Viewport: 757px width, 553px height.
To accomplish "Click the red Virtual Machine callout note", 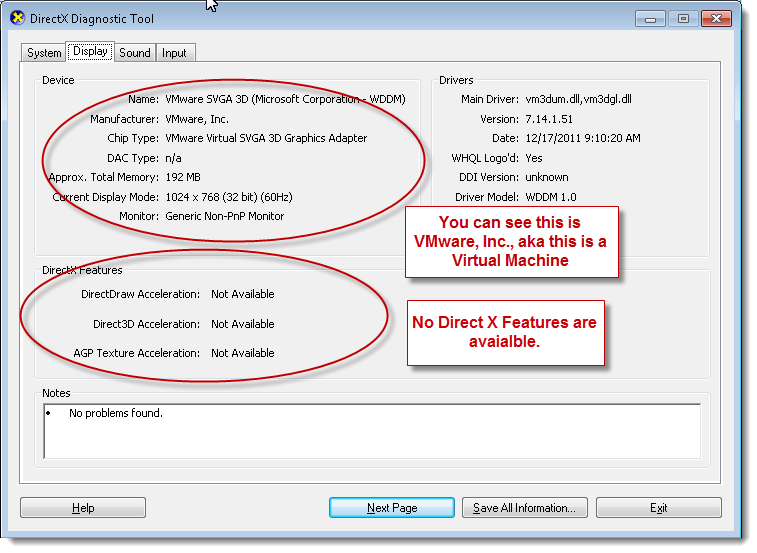I will tap(511, 241).
